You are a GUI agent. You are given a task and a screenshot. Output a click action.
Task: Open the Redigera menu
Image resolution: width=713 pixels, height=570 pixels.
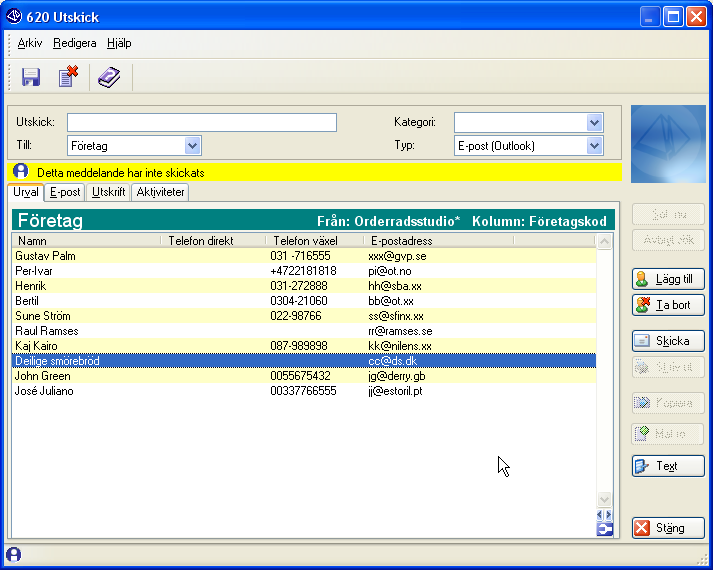(x=75, y=43)
